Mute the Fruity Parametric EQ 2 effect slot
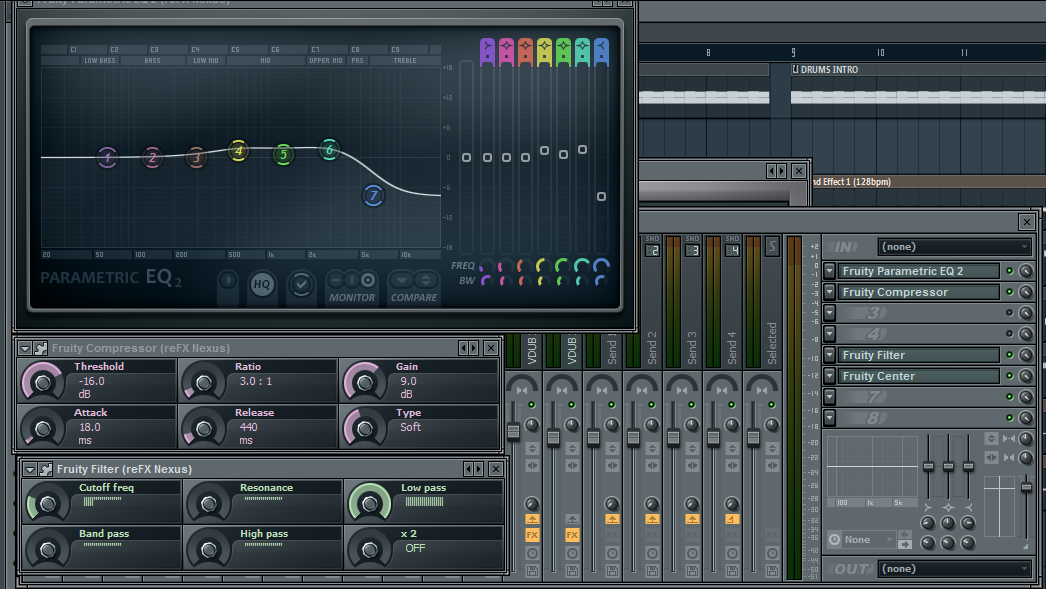Viewport: 1046px width, 589px height. click(1009, 271)
